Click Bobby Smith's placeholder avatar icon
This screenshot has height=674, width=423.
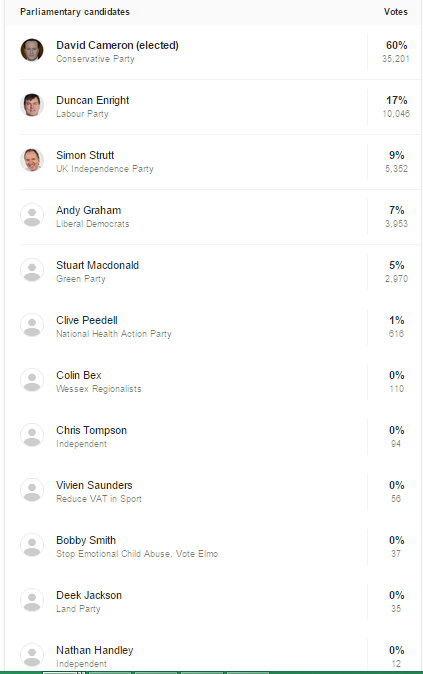(32, 545)
